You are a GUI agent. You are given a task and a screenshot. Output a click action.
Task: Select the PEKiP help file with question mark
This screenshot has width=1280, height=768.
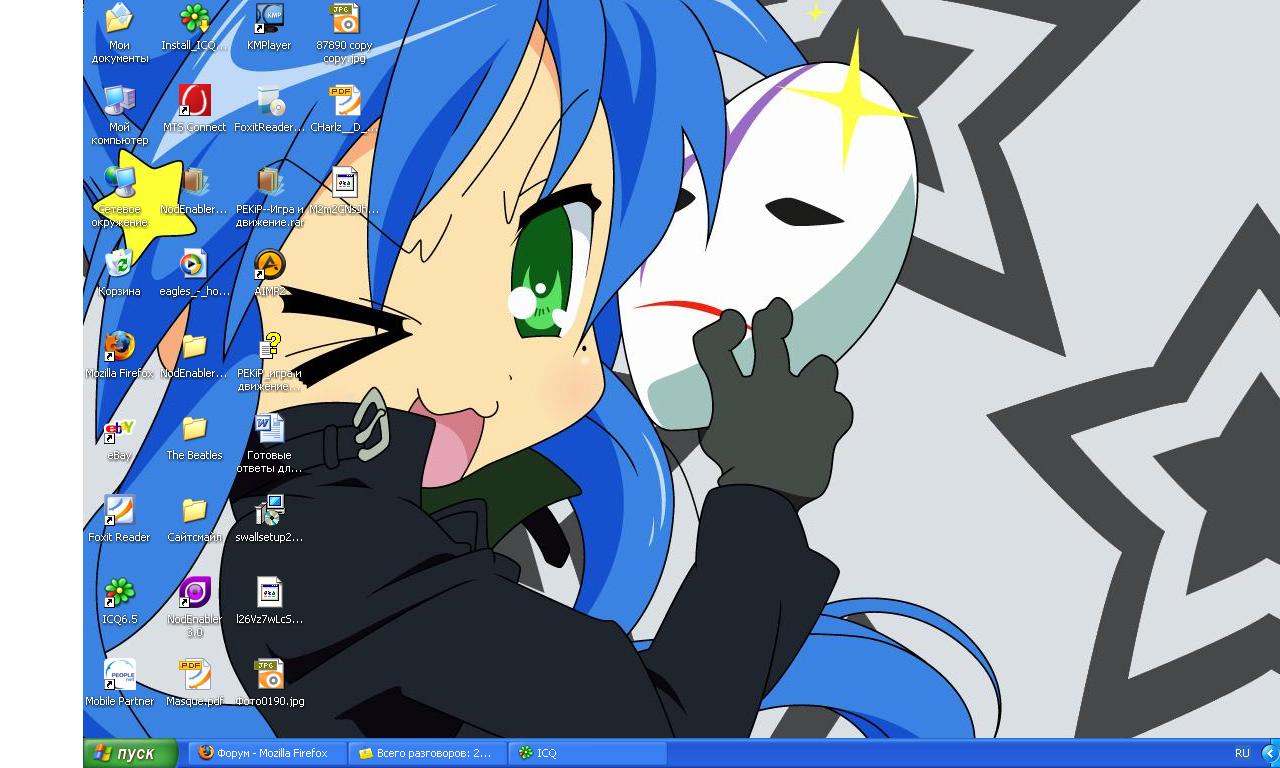(x=269, y=346)
